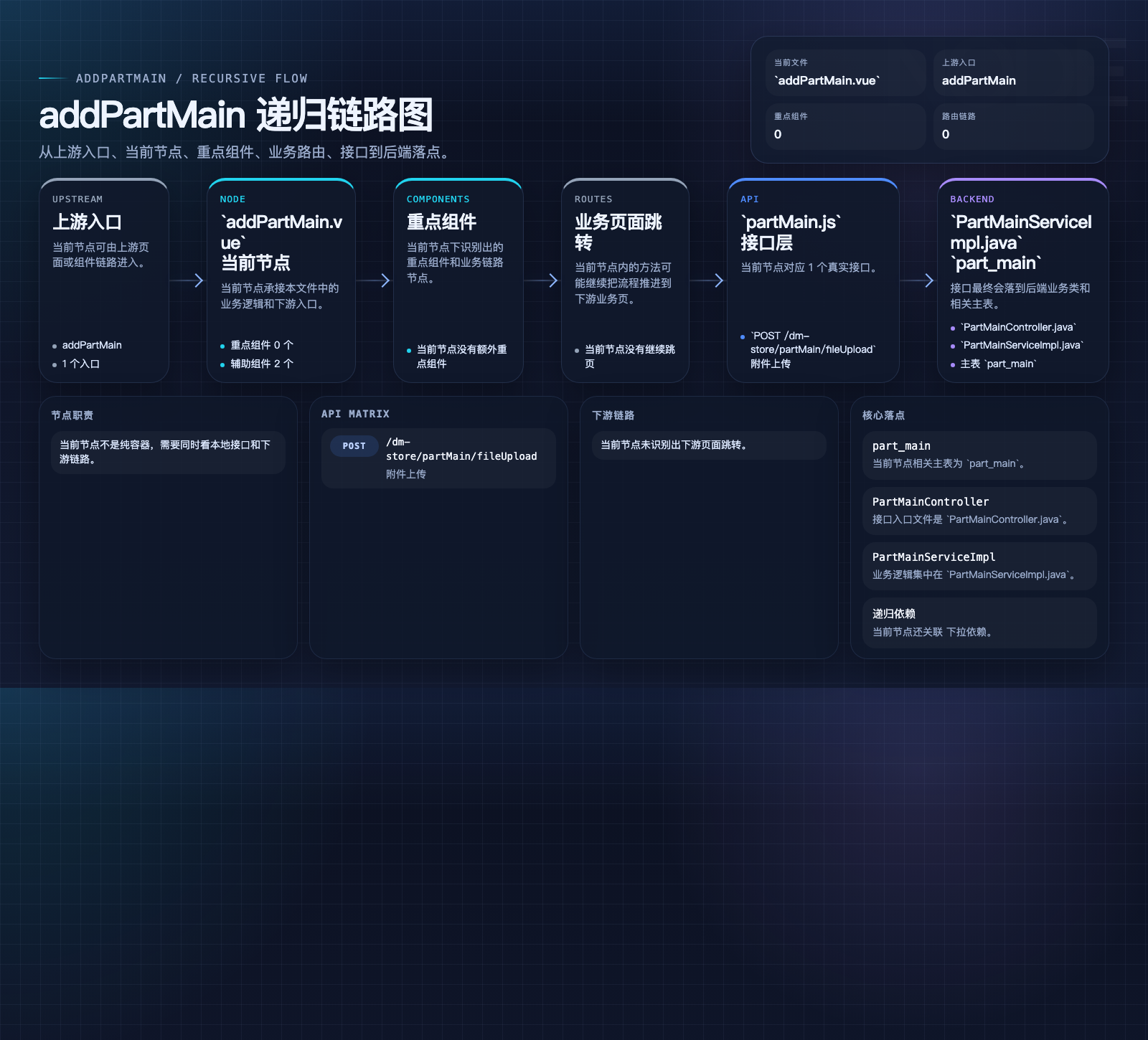Viewport: 1148px width, 1040px height.
Task: Click the 核心落点 panel heading
Action: (883, 415)
